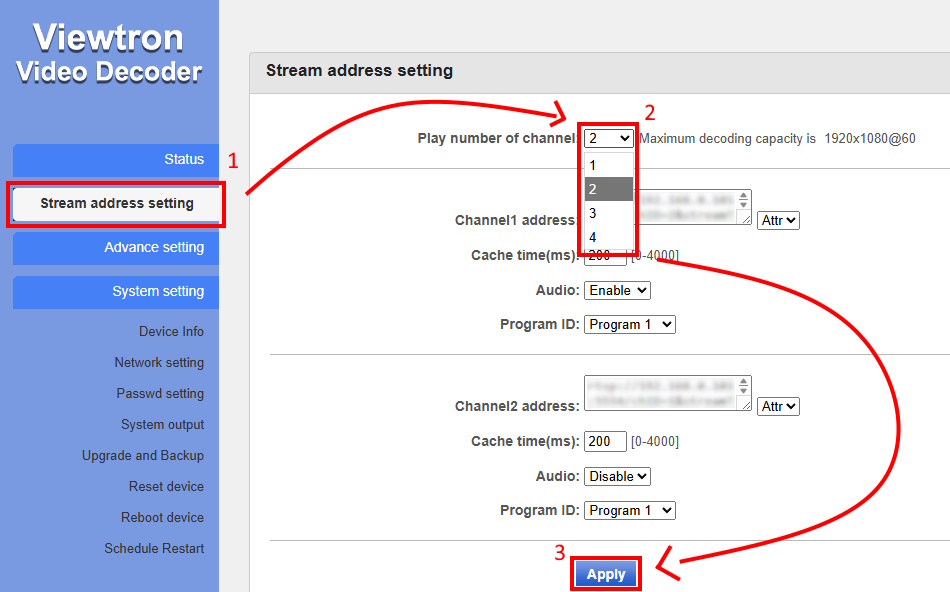
Task: Choose option 1 in channel number list
Action: pos(594,165)
